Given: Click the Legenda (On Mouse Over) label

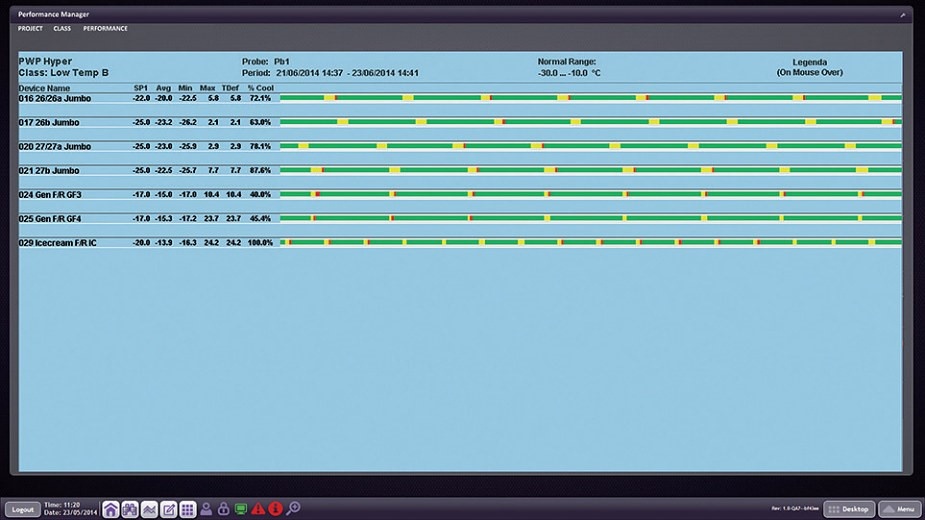Looking at the screenshot, I should click(x=809, y=67).
